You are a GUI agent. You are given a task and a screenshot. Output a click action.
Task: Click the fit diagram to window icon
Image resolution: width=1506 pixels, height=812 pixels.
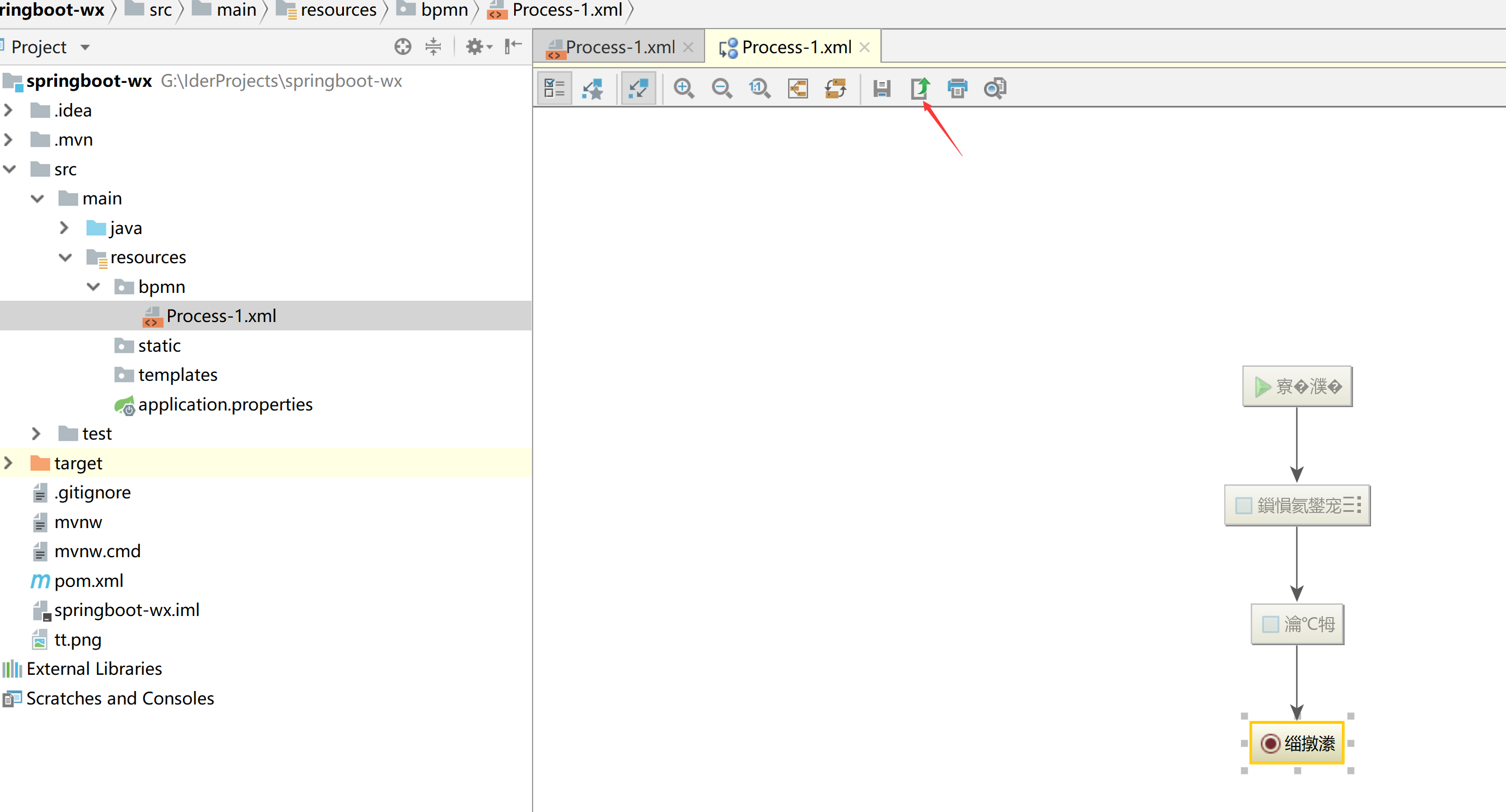639,89
